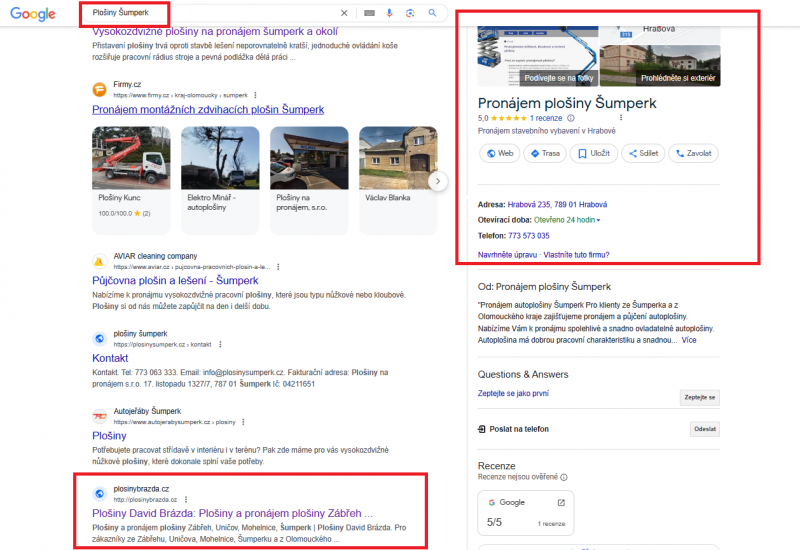Screen dimensions: 800x550
Task: Open the 'Kontakt' result link
Action: [110, 358]
